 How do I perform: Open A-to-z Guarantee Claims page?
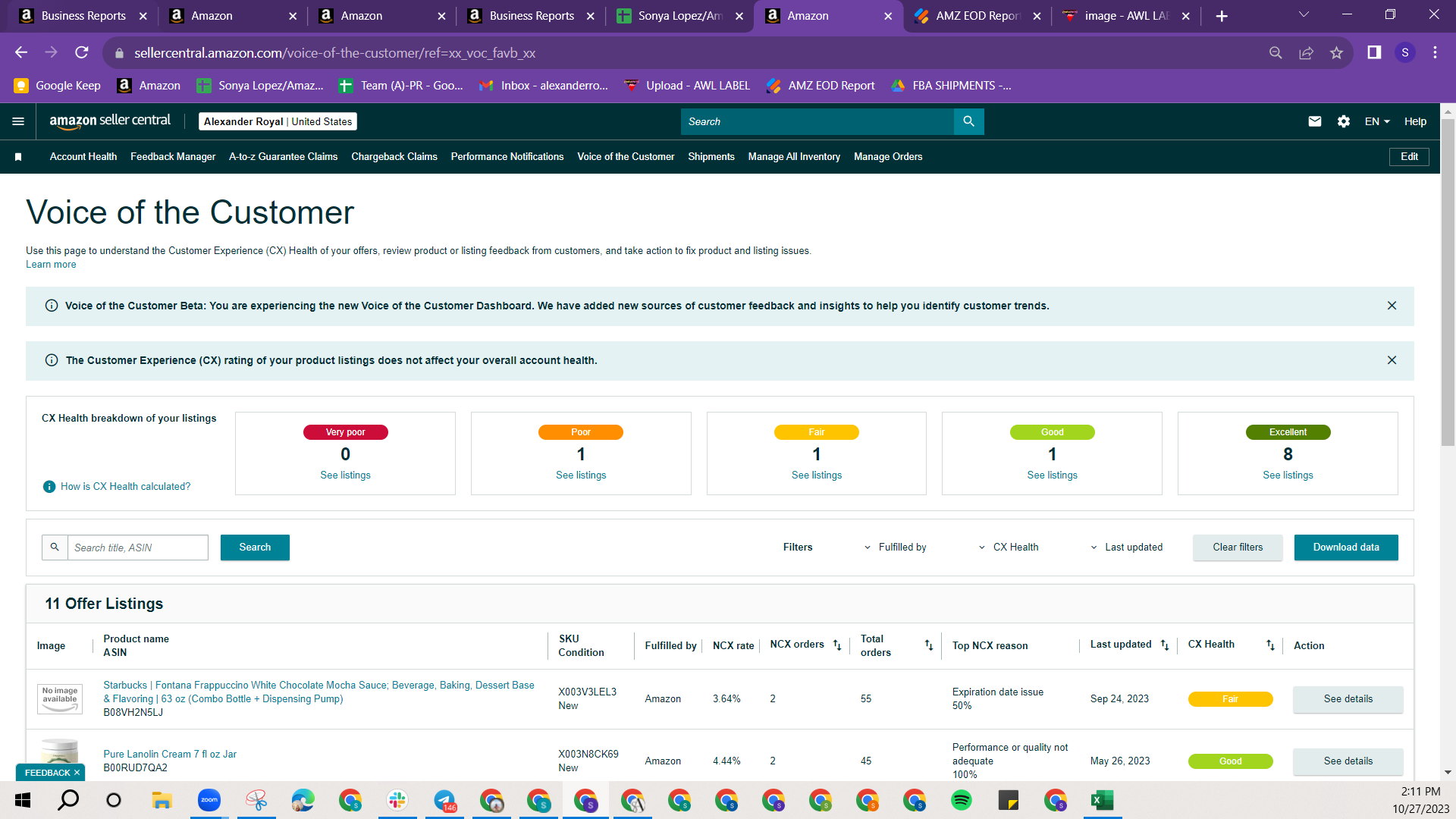pyautogui.click(x=284, y=157)
